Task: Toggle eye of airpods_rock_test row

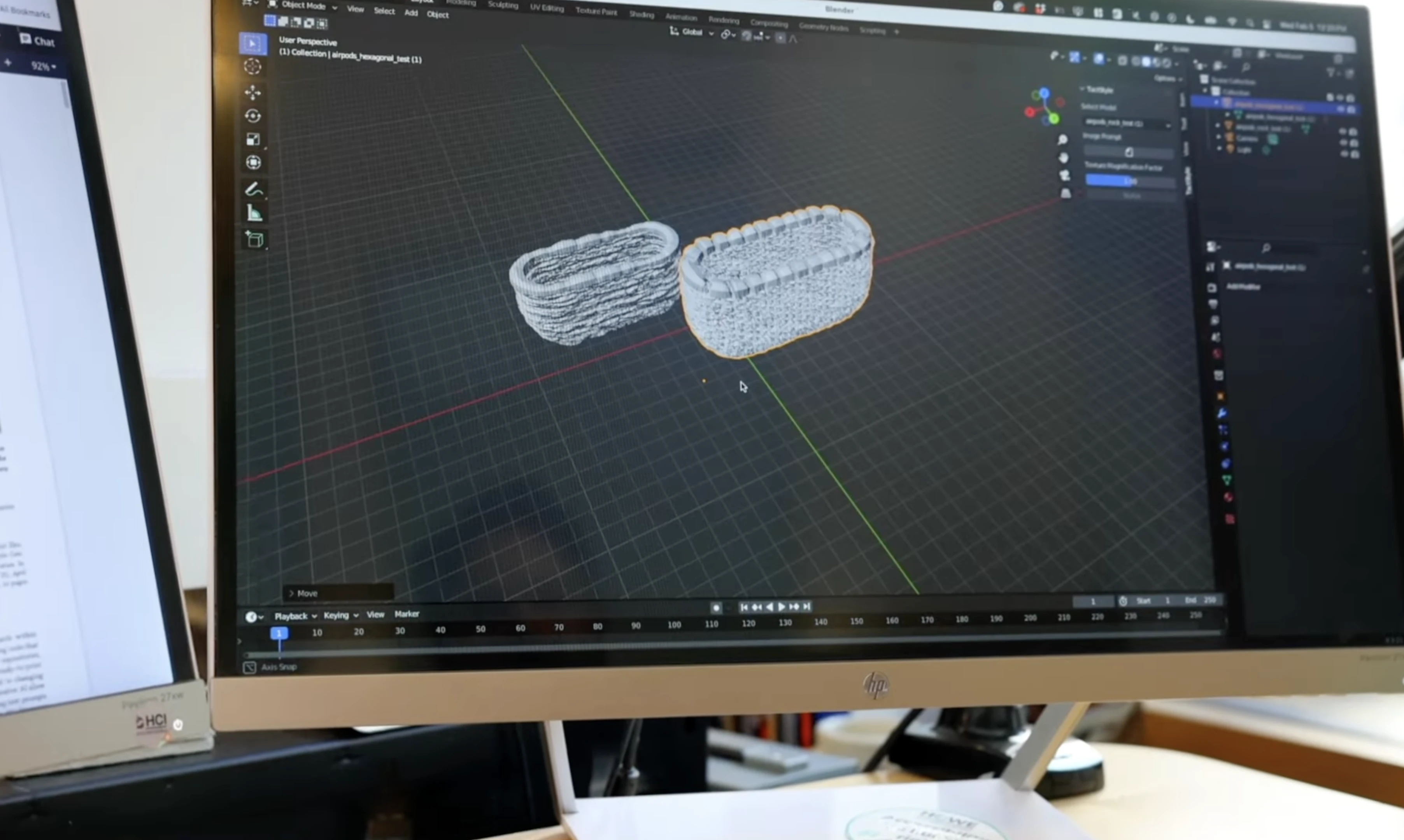Action: click(1343, 131)
